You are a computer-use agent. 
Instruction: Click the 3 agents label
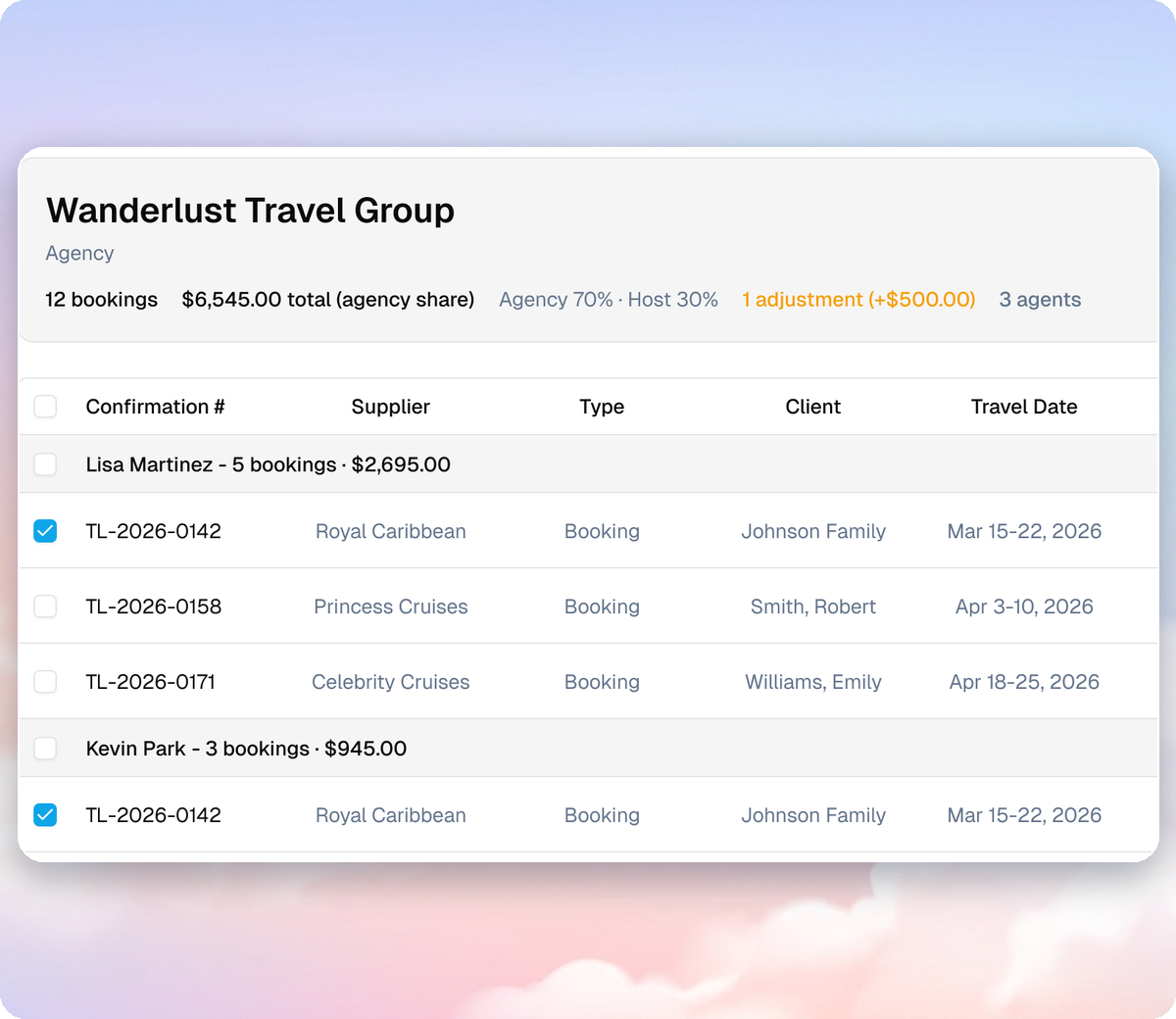[x=1040, y=300]
